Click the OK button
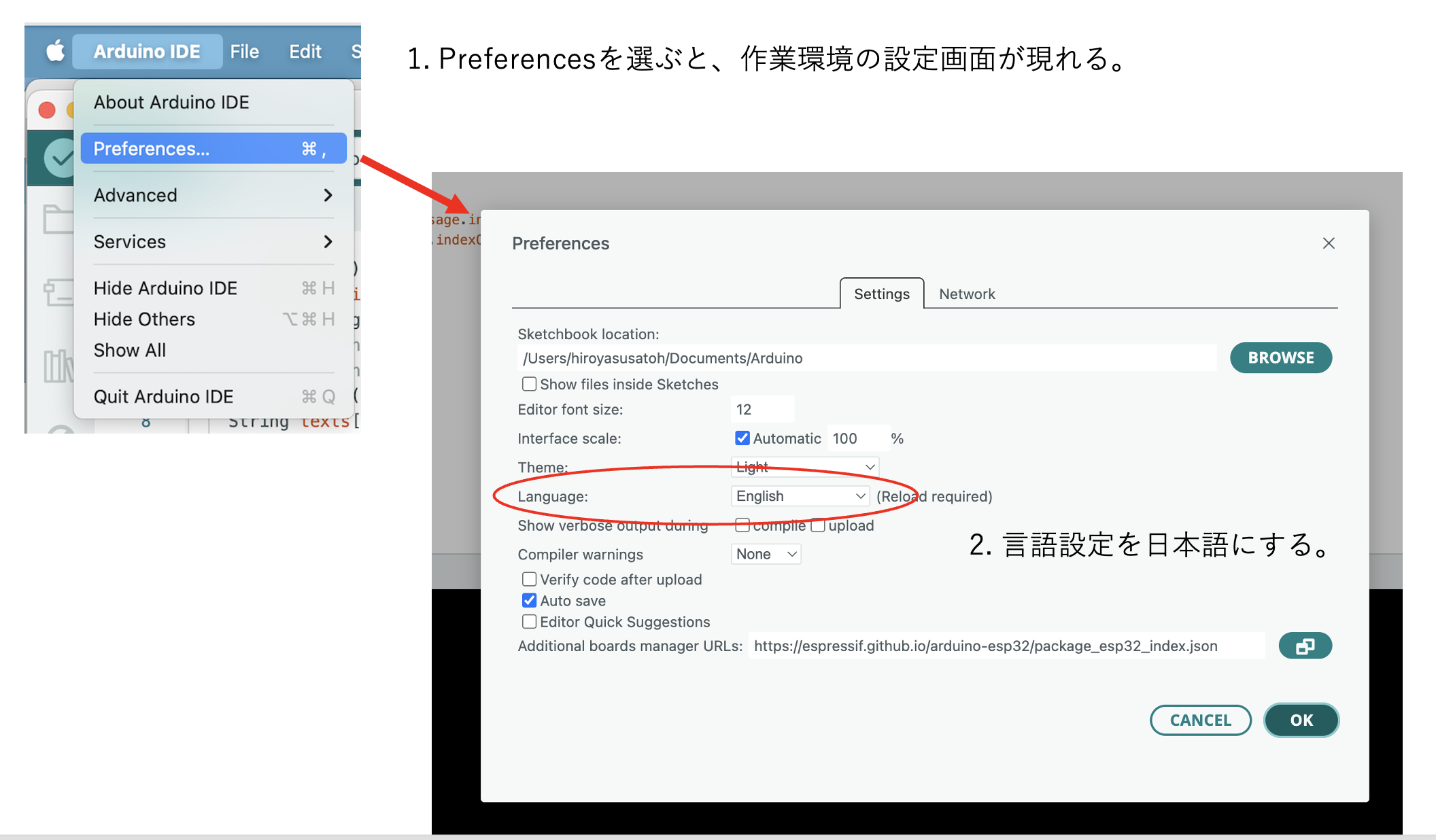Viewport: 1436px width, 840px height. point(1301,720)
